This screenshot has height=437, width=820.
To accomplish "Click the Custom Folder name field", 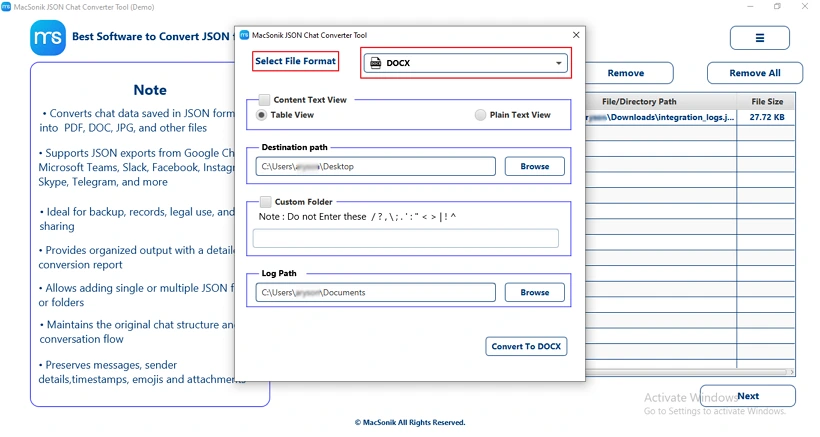I will click(x=406, y=238).
